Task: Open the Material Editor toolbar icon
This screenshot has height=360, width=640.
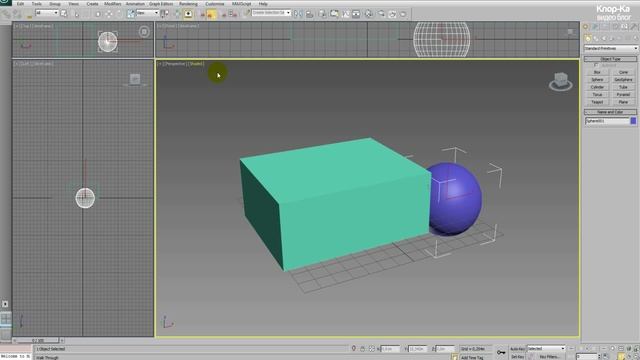Action: pos(369,14)
